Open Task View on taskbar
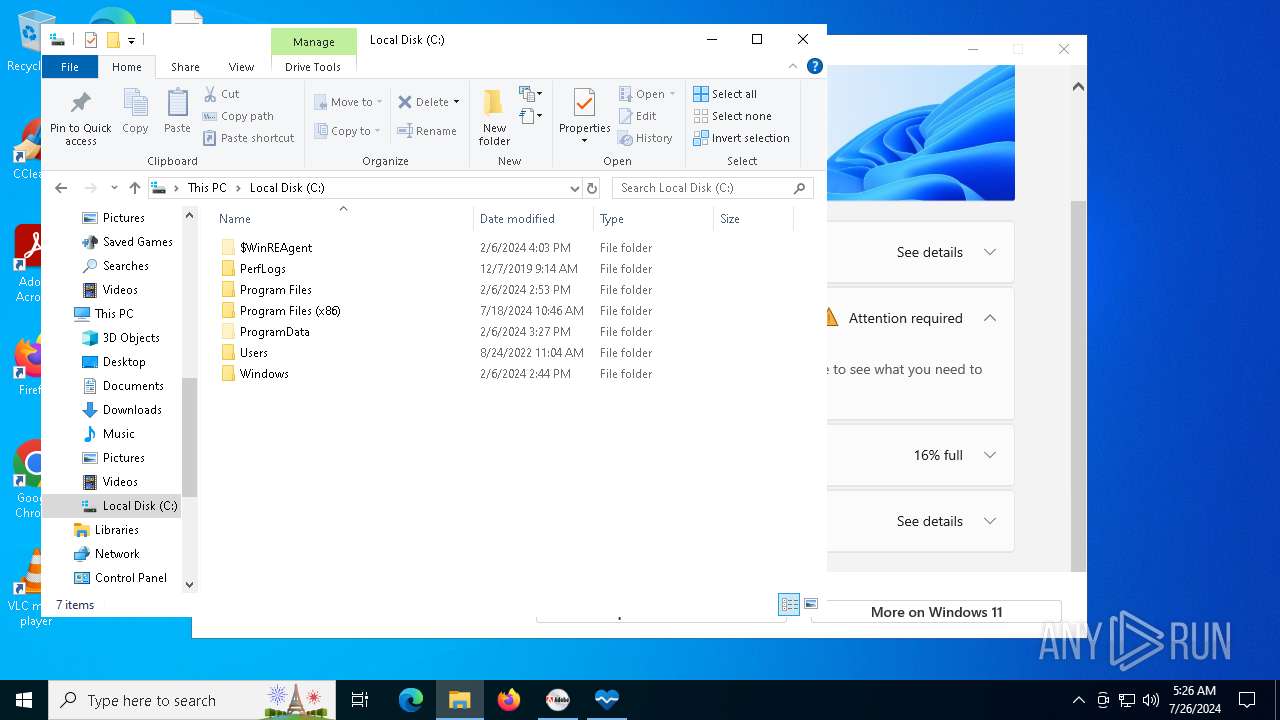The height and width of the screenshot is (720, 1280). (360, 700)
